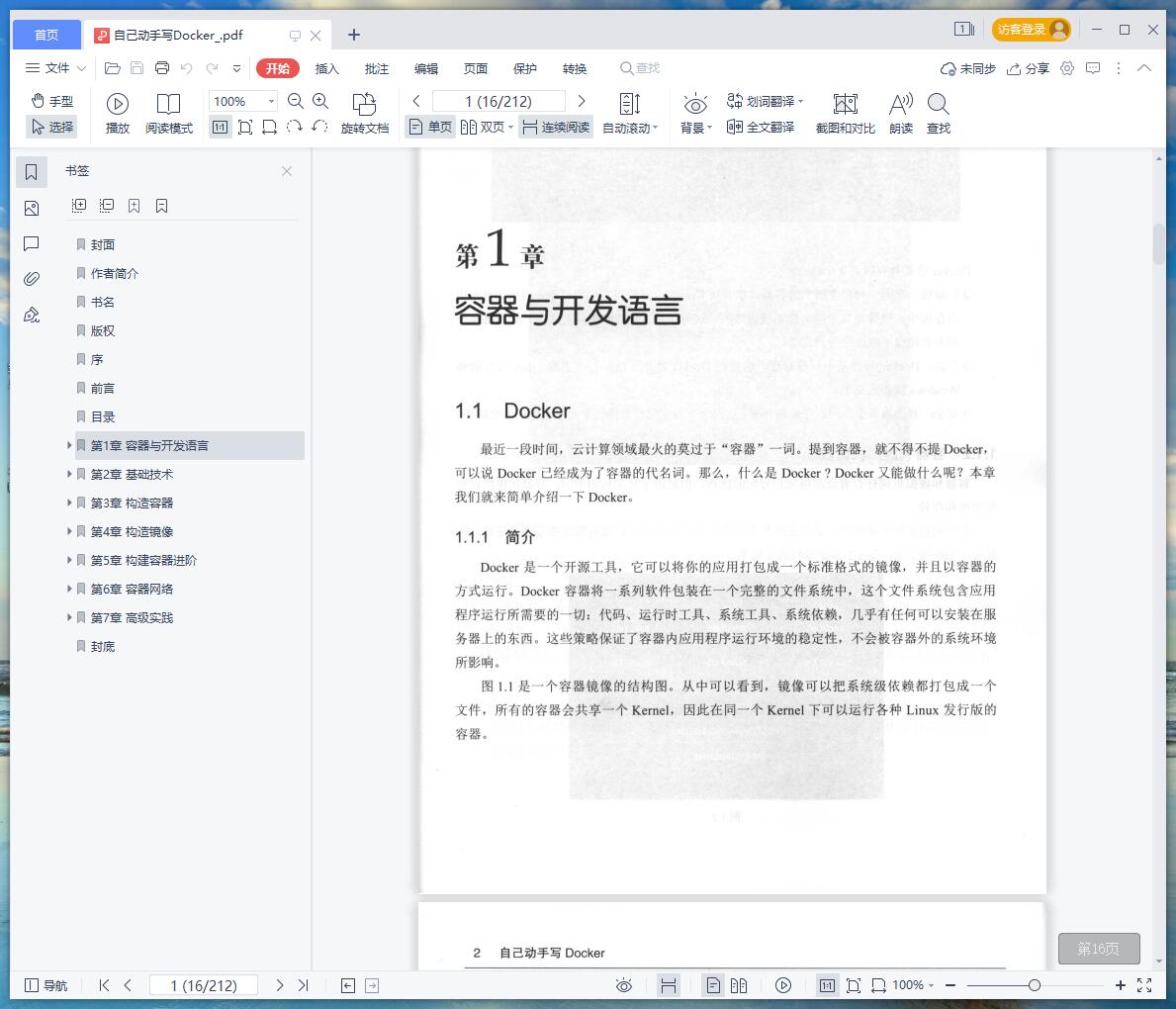Start the 朗读 read aloud tool
Image resolution: width=1176 pixels, height=1009 pixels.
pos(901,114)
